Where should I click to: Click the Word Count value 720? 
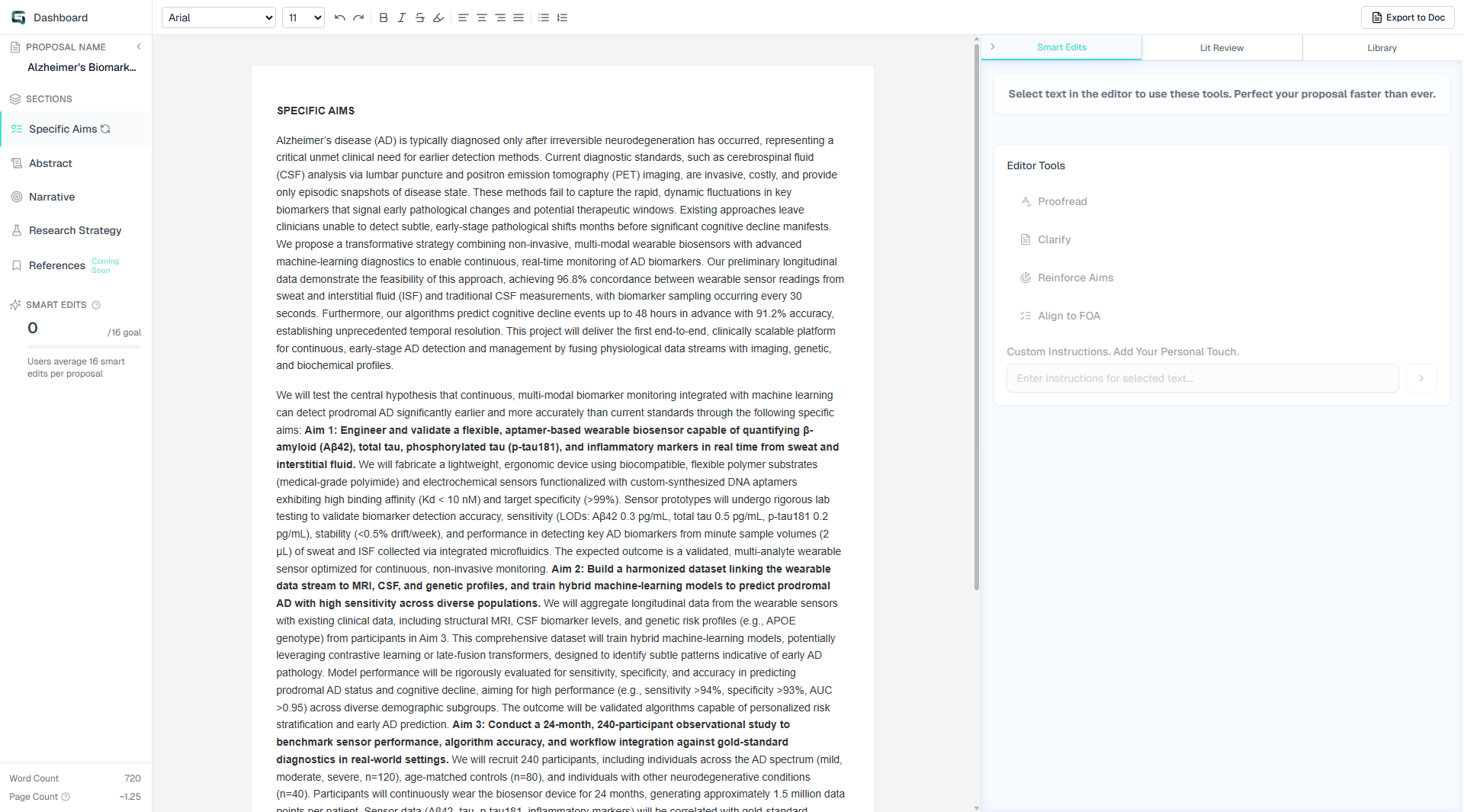tap(133, 778)
